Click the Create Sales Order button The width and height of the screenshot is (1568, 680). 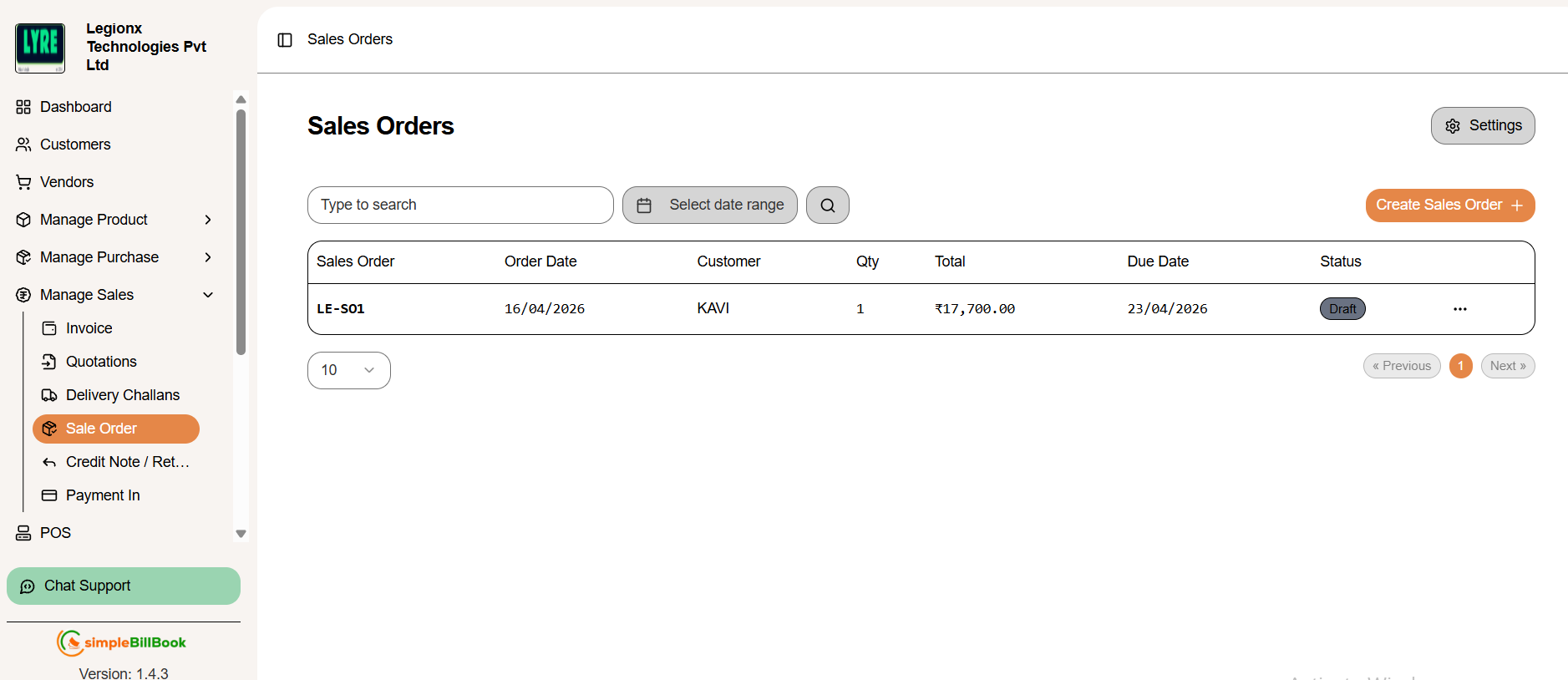[x=1450, y=206]
